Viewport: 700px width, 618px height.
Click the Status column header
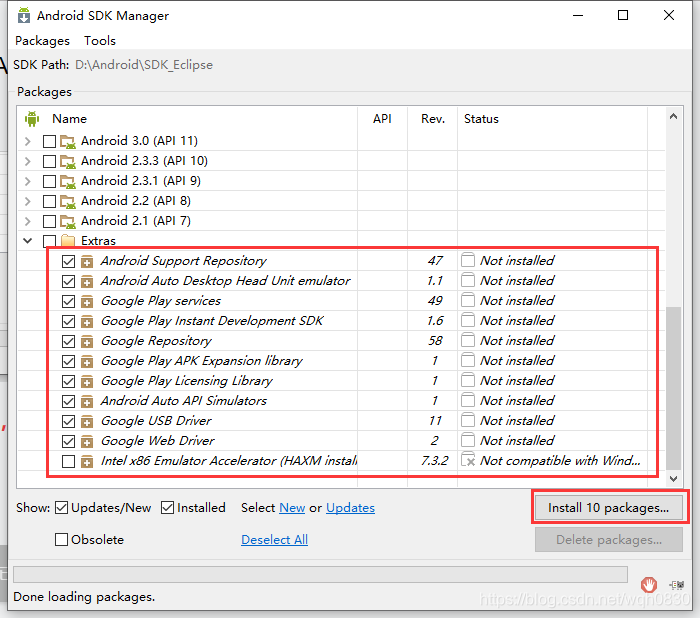(x=481, y=119)
